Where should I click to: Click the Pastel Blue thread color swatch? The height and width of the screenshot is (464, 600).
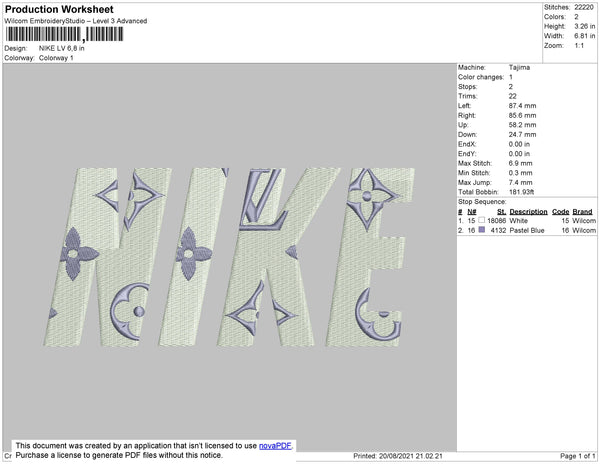click(481, 230)
